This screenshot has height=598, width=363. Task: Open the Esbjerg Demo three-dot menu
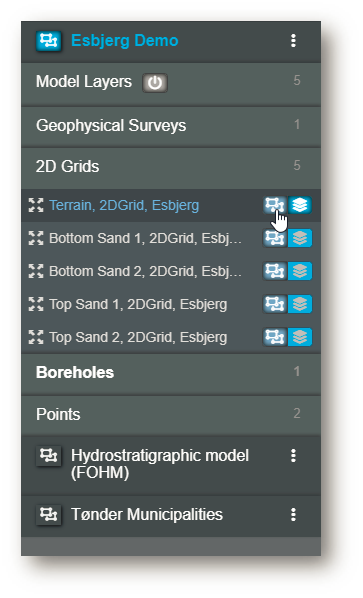click(x=293, y=41)
